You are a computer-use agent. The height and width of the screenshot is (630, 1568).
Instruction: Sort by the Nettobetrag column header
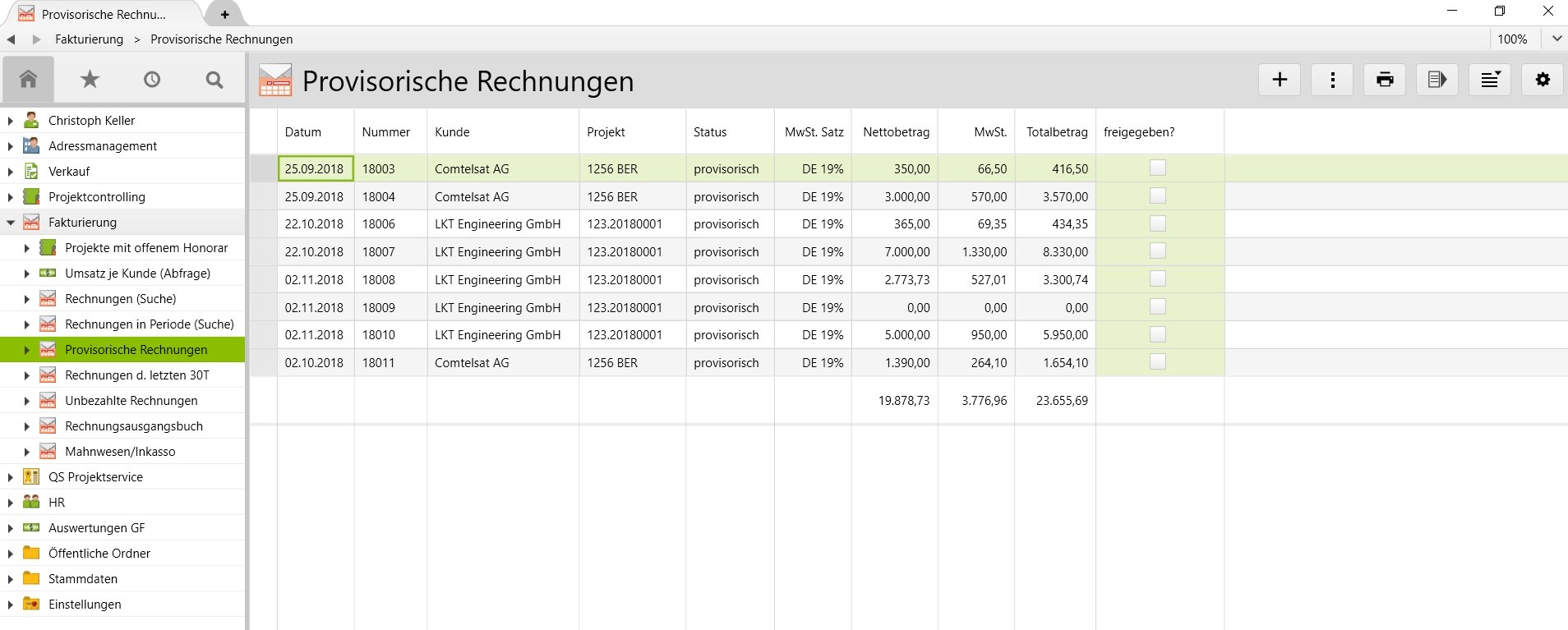895,131
